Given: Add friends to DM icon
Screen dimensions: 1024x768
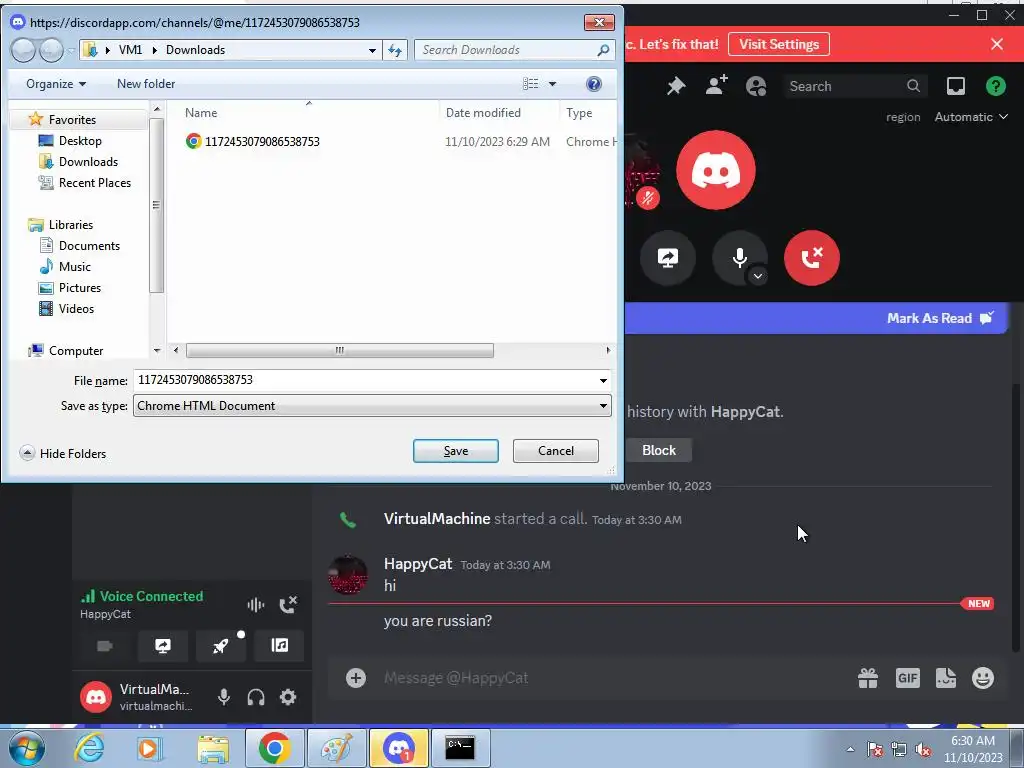Looking at the screenshot, I should pos(716,86).
